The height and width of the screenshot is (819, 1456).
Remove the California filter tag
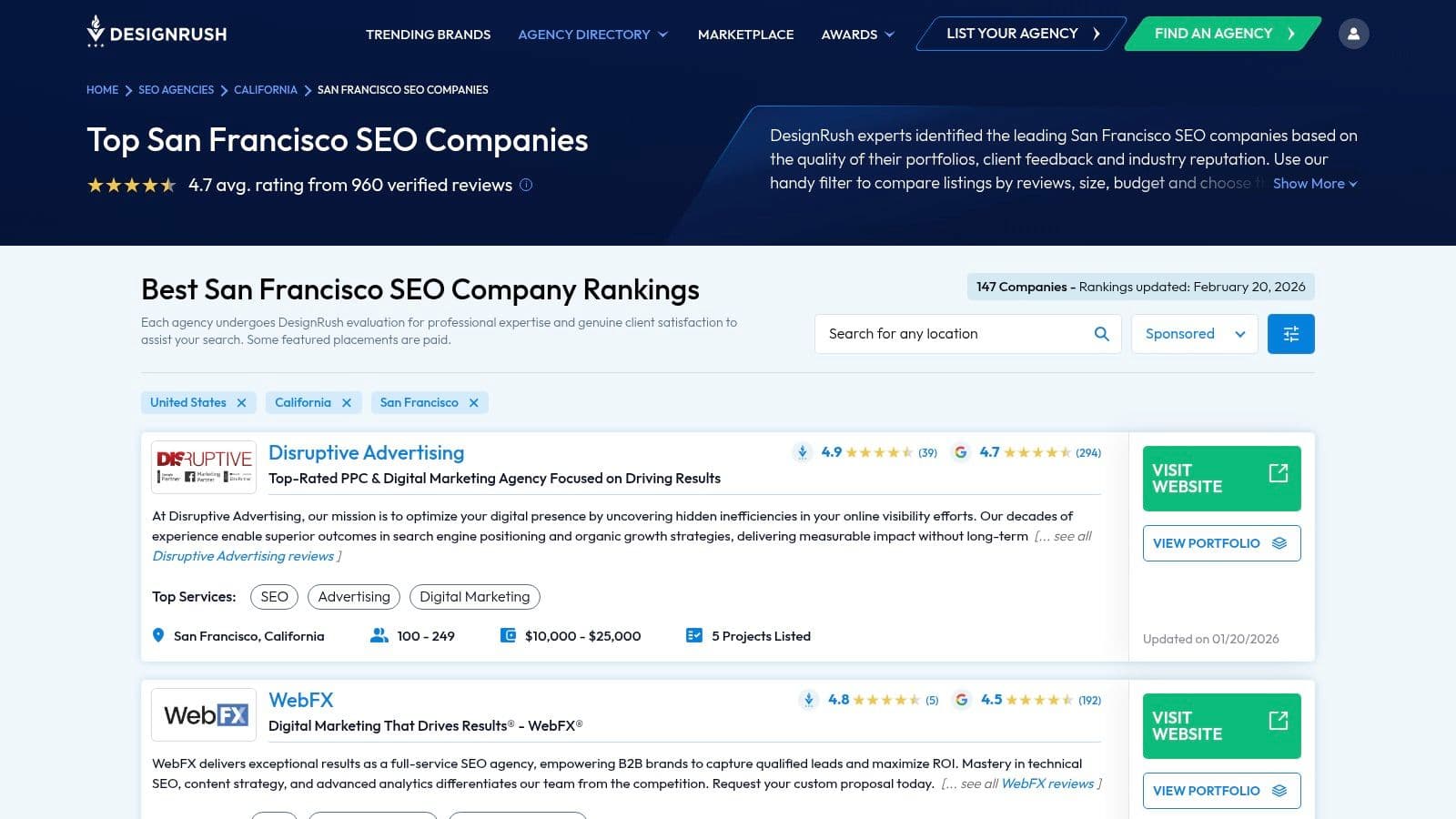pos(347,402)
